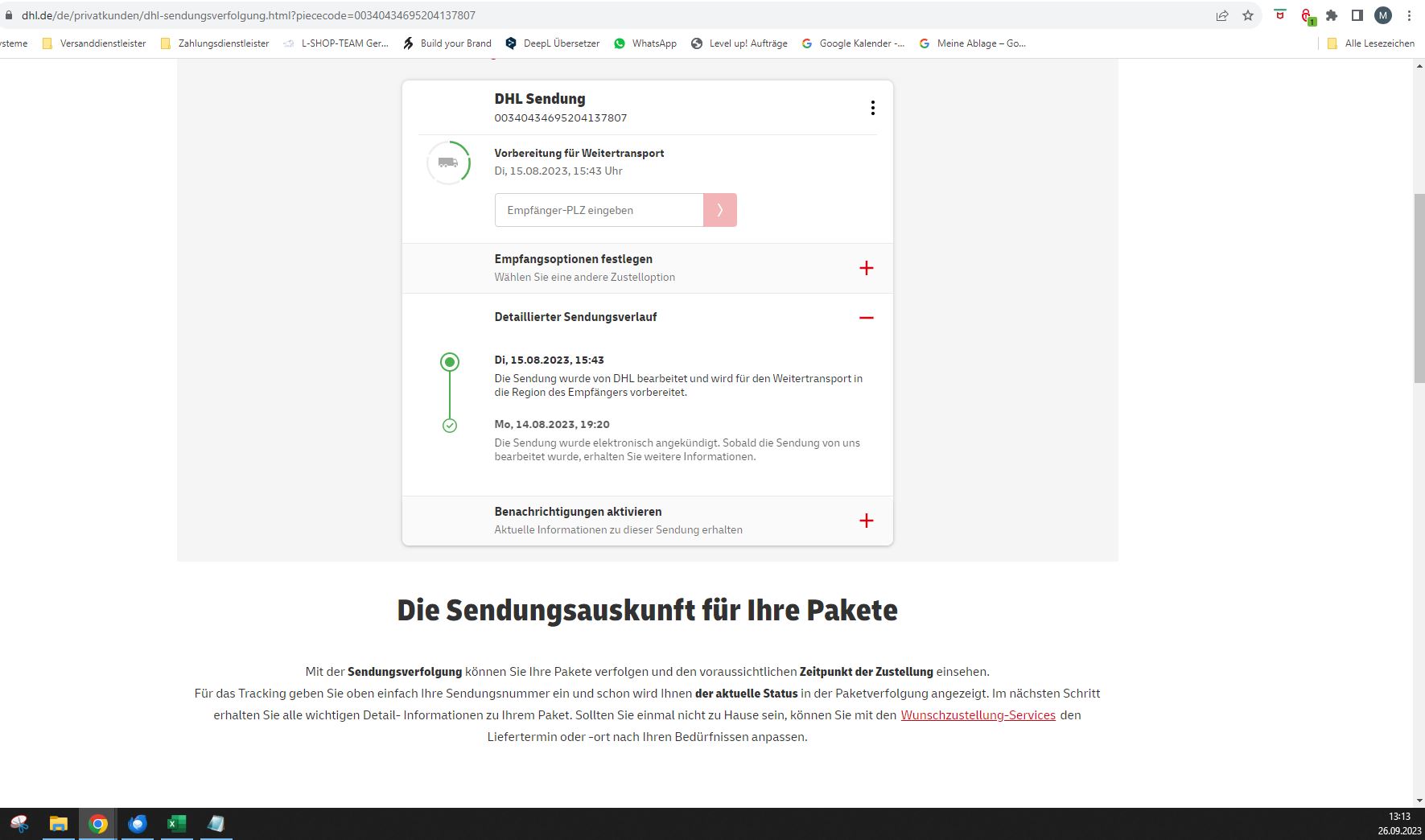Image resolution: width=1425 pixels, height=840 pixels.
Task: Open Excel from the taskbar
Action: 177,823
